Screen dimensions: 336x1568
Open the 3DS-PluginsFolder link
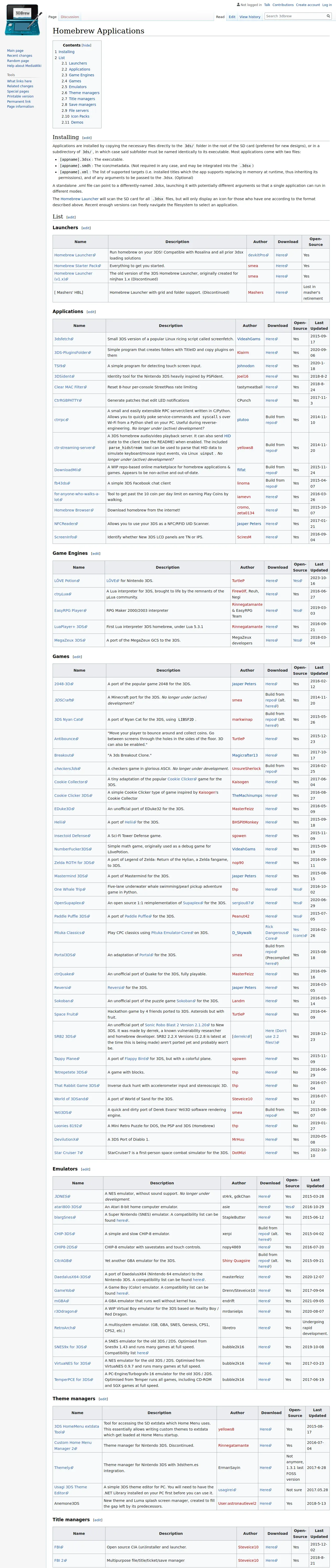point(72,353)
